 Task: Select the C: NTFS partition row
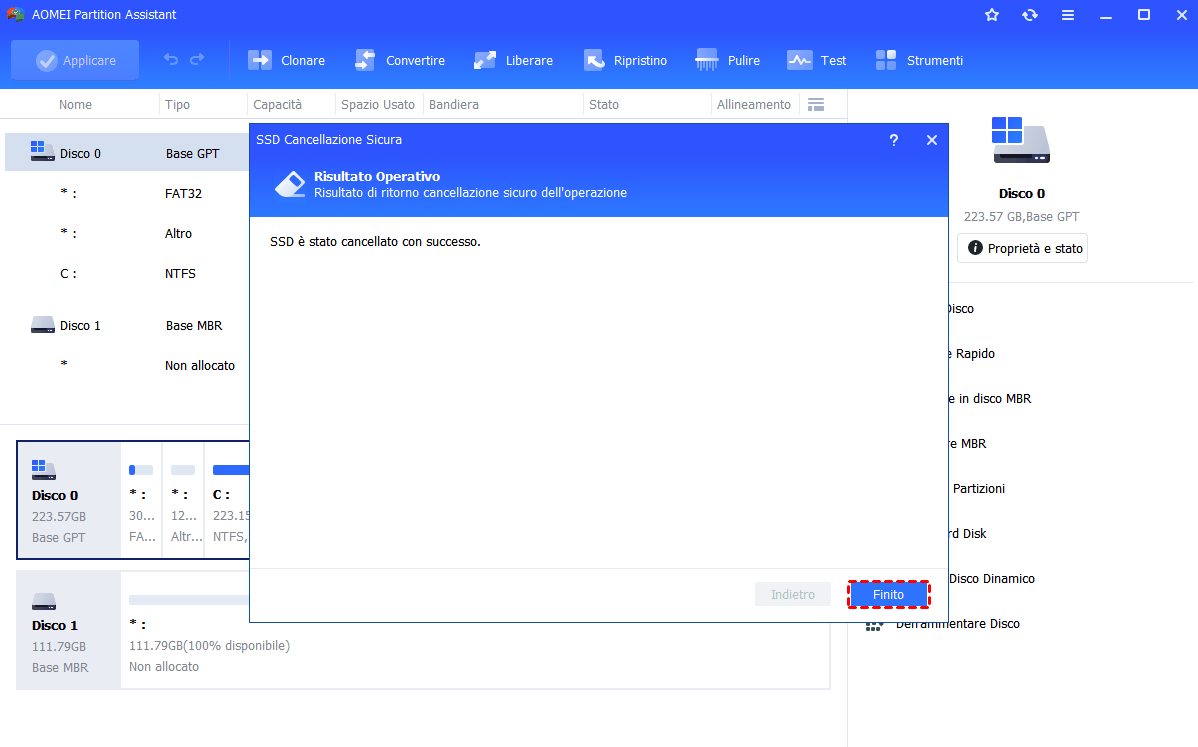pyautogui.click(x=128, y=273)
